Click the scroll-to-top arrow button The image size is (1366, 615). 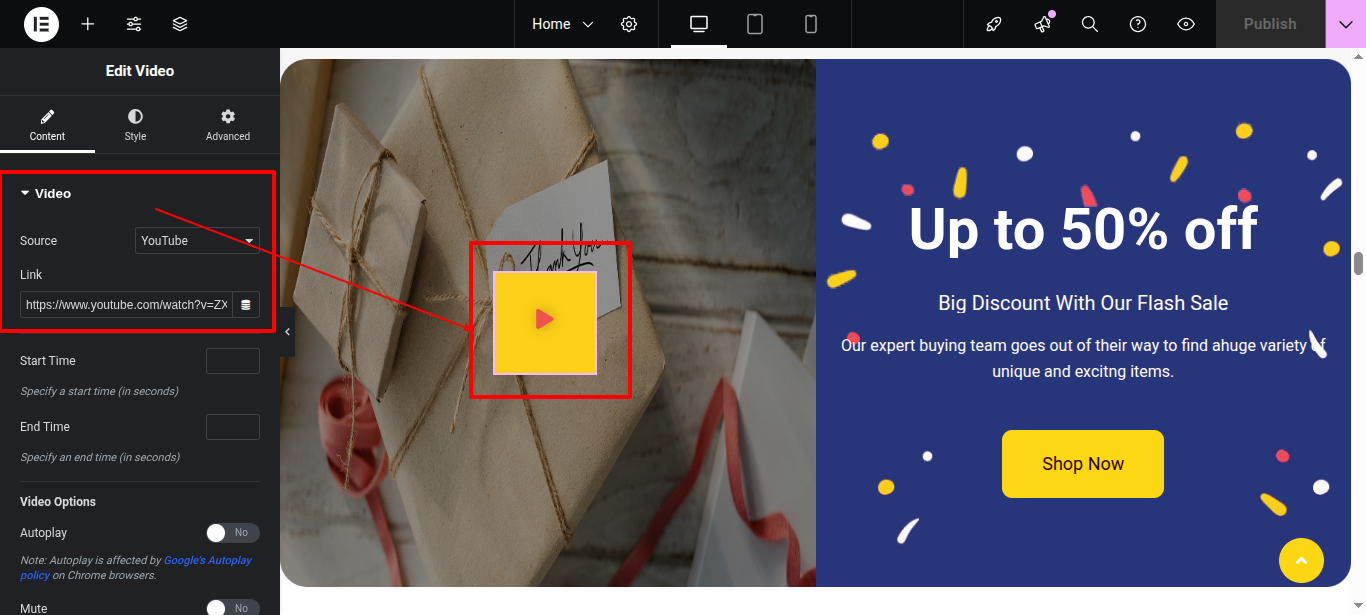(x=1301, y=561)
